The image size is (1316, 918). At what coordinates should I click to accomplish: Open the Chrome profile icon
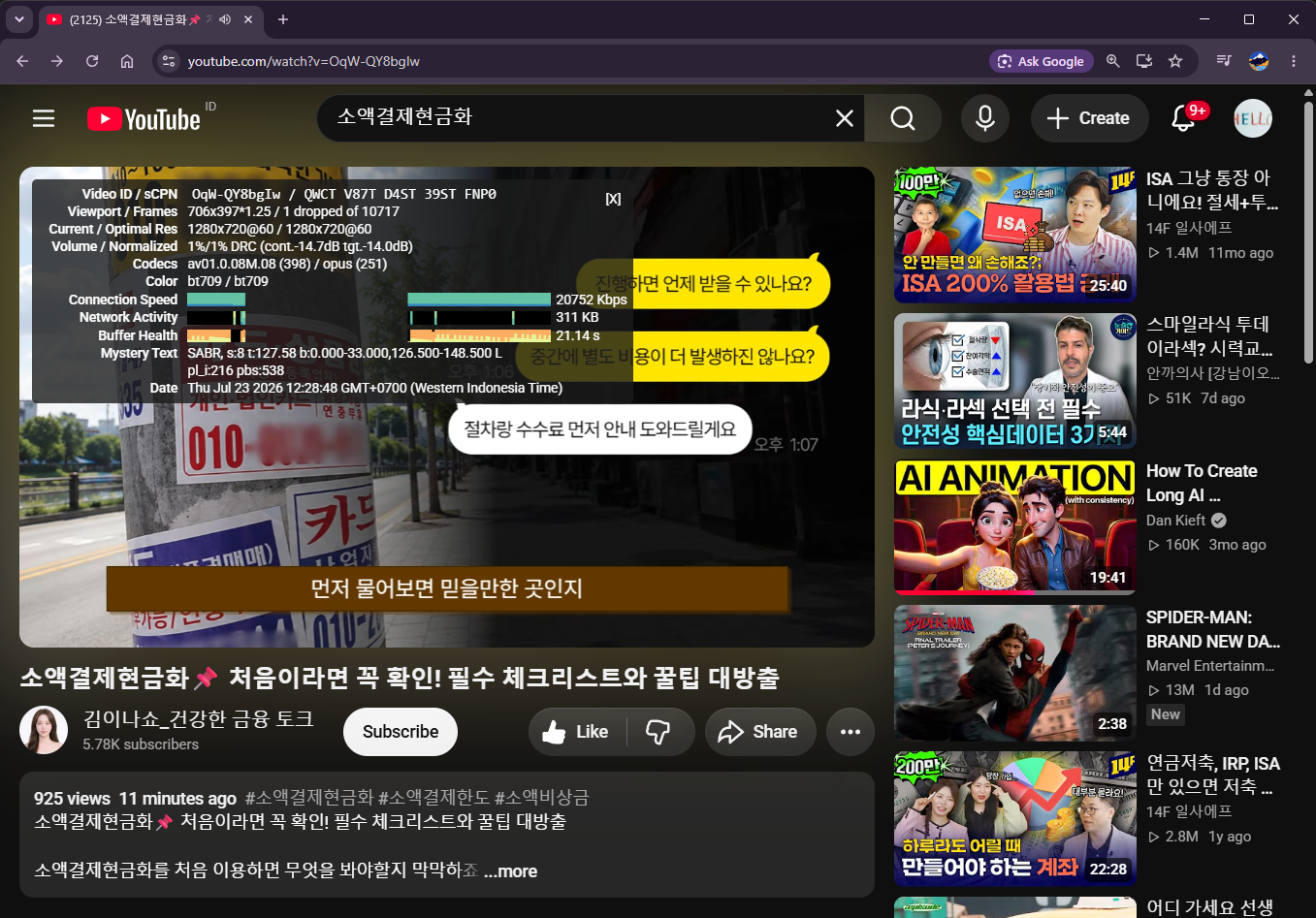tap(1259, 61)
